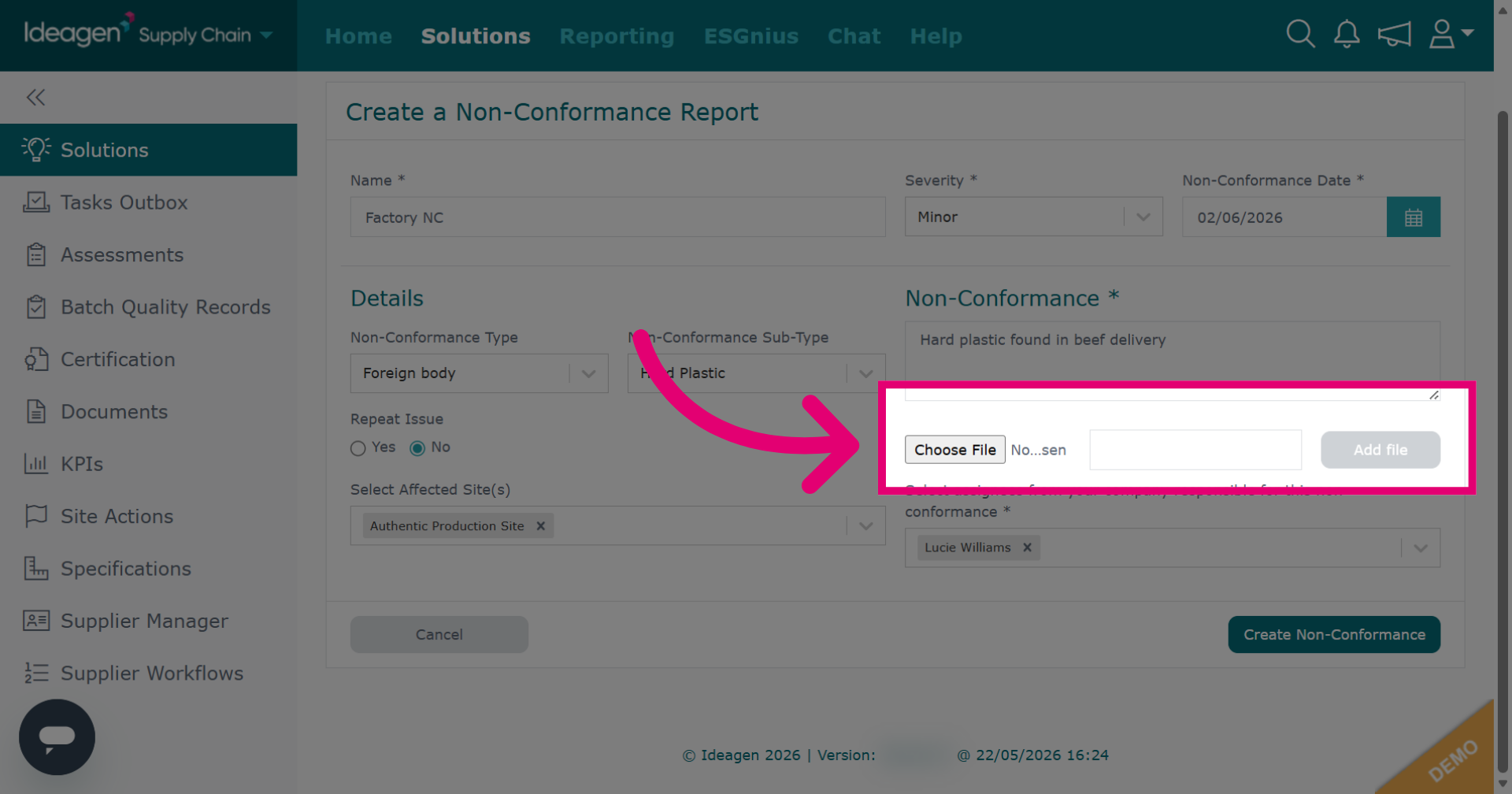Screen dimensions: 1512x794
Task: Click the description textarea resize handle
Action: 1434,395
